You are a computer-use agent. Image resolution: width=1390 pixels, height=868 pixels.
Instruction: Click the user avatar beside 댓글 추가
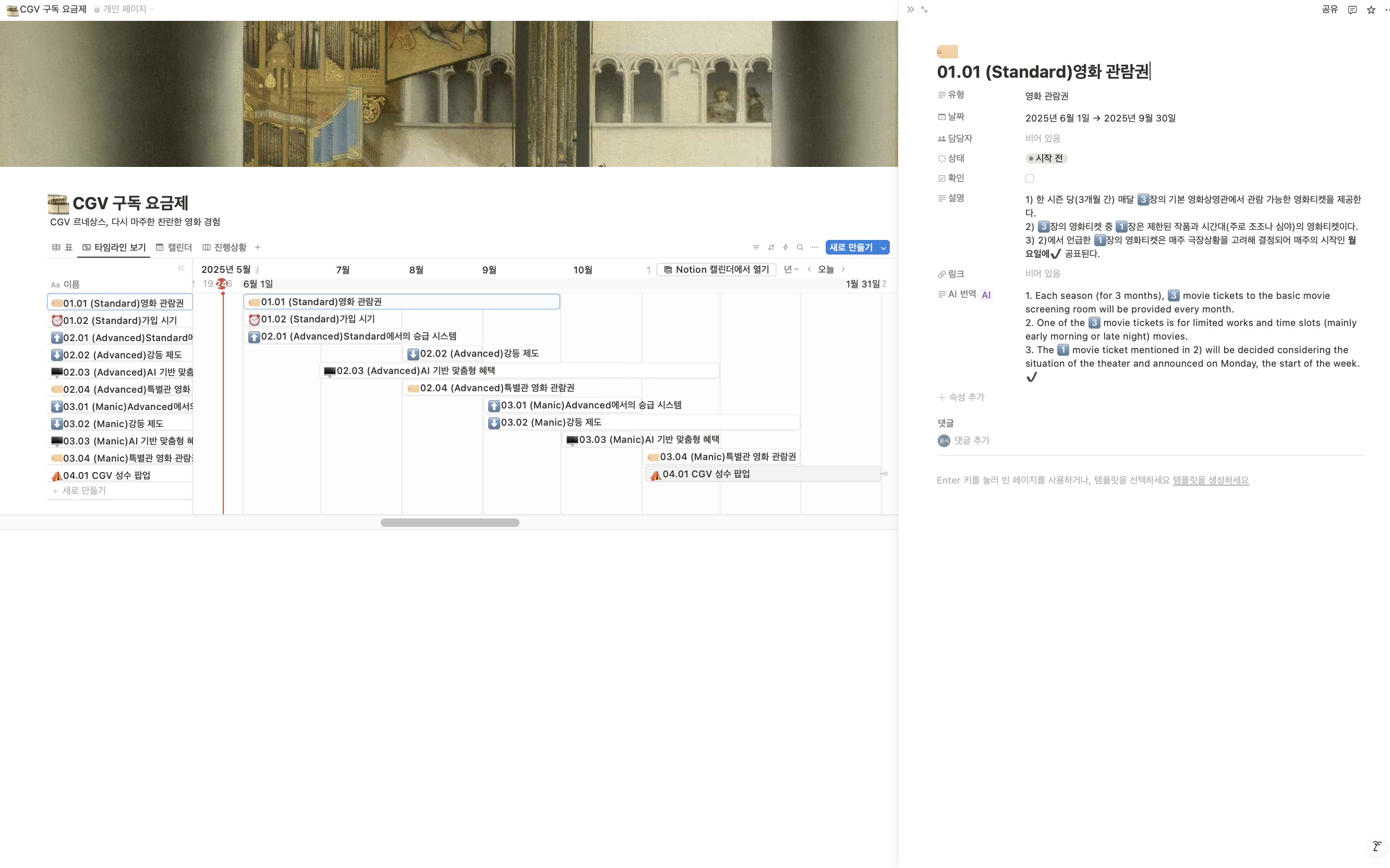point(944,440)
